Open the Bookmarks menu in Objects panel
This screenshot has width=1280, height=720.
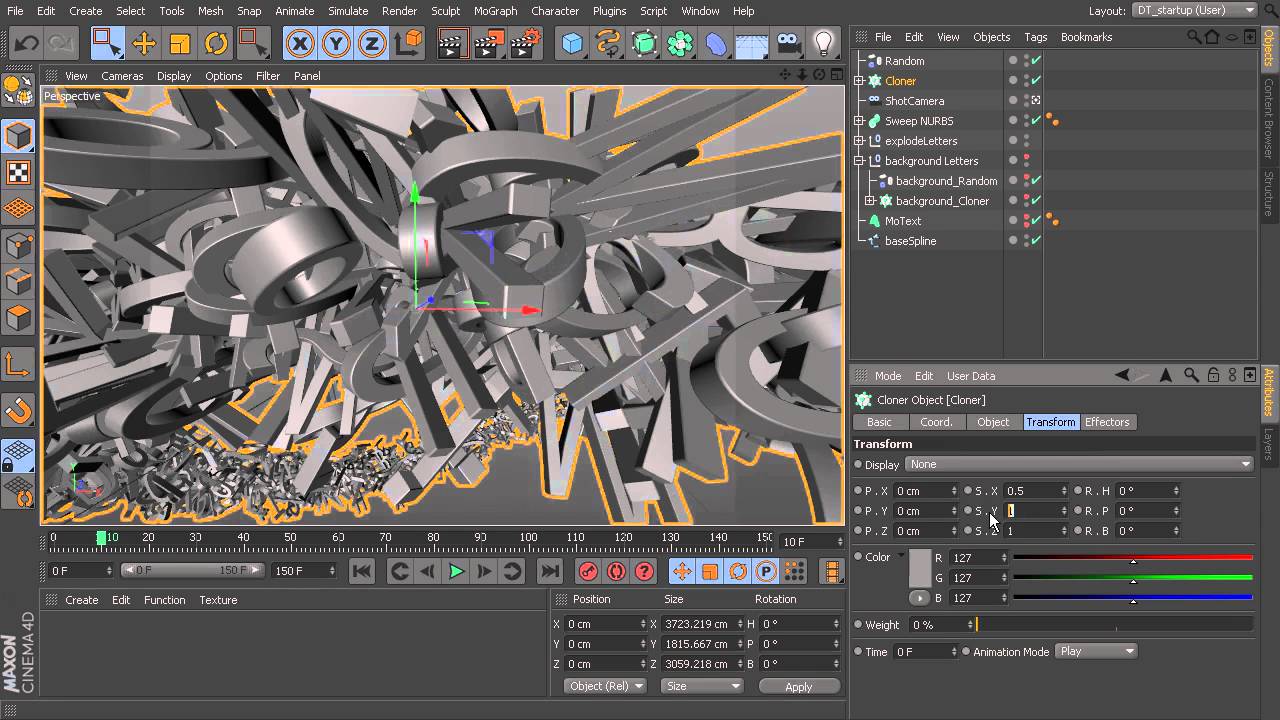pyautogui.click(x=1086, y=37)
